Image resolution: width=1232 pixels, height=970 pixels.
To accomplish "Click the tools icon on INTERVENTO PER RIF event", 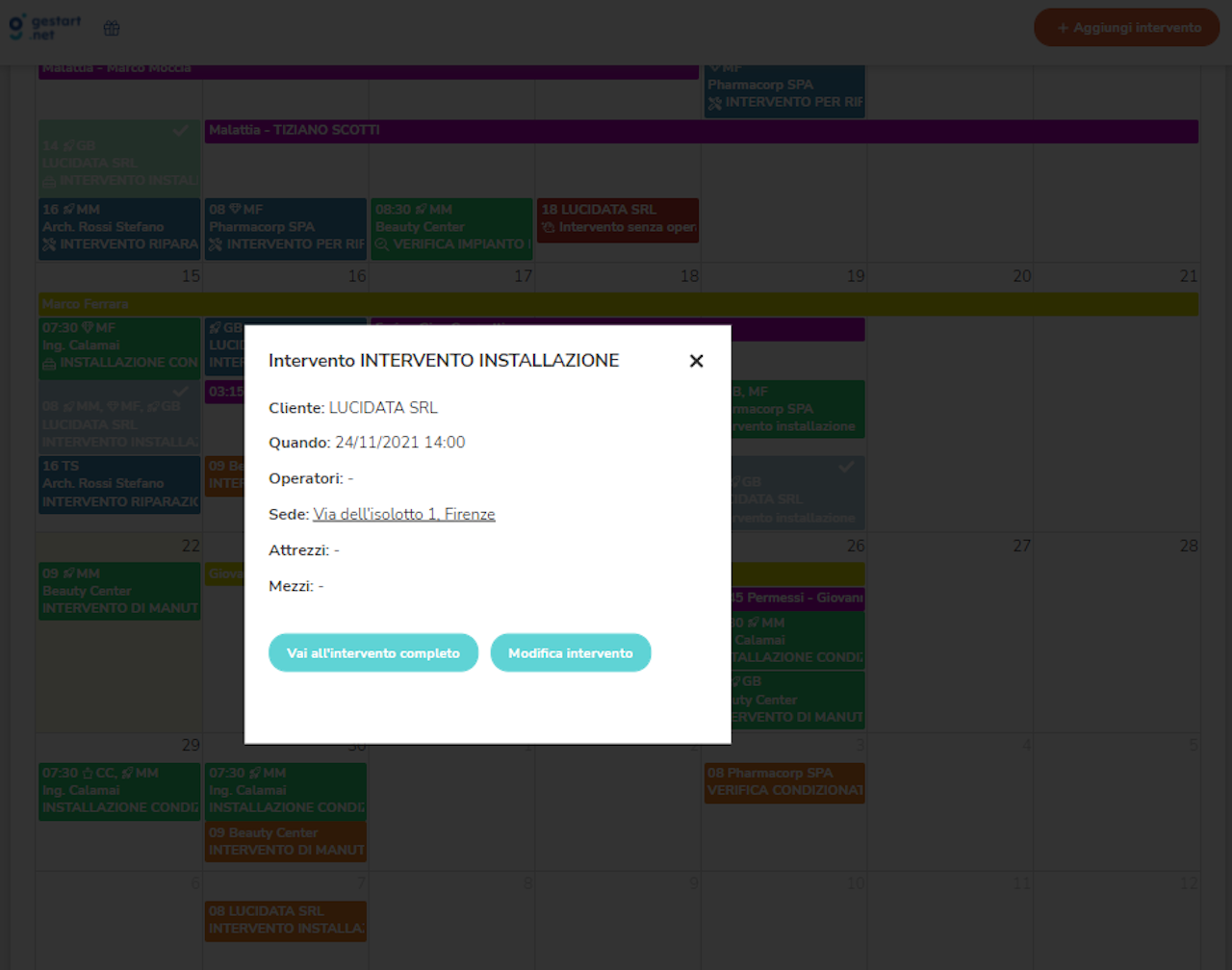I will pos(214,244).
